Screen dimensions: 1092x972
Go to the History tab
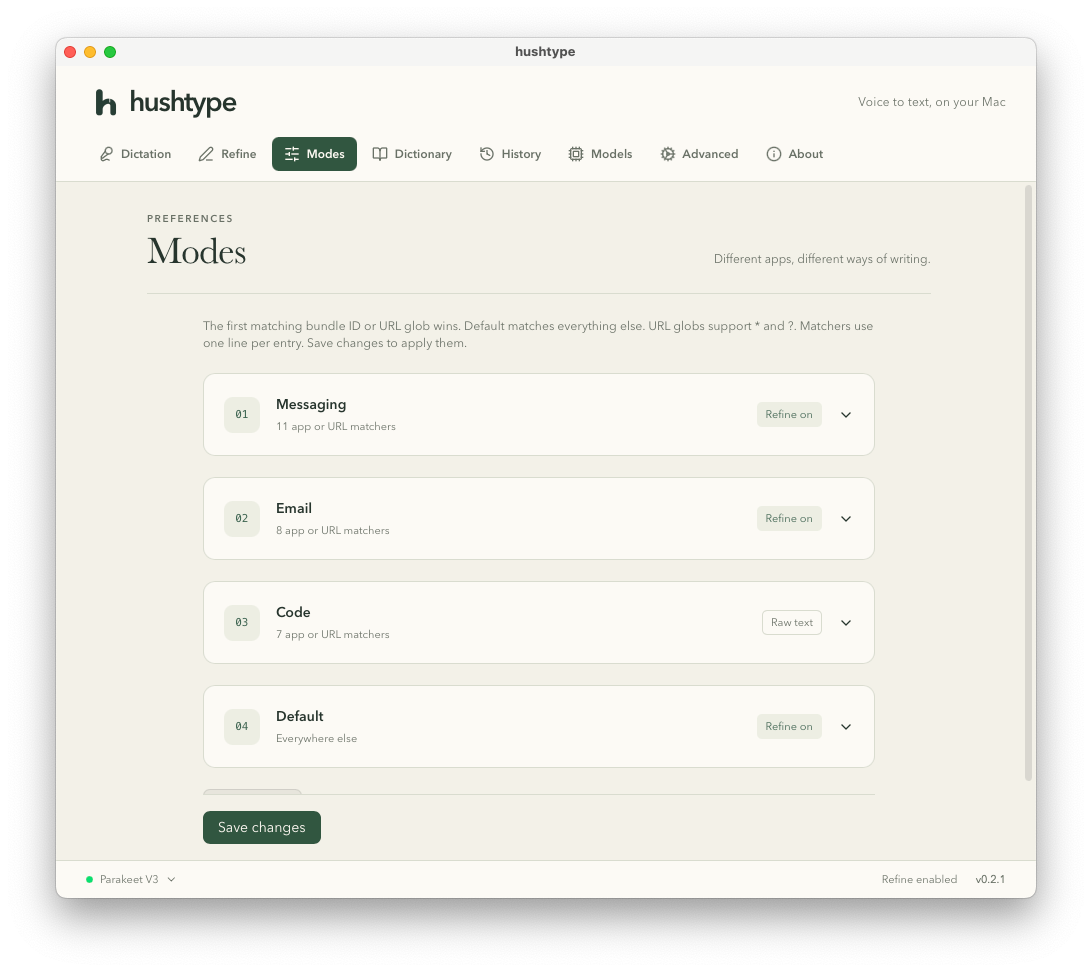[510, 154]
